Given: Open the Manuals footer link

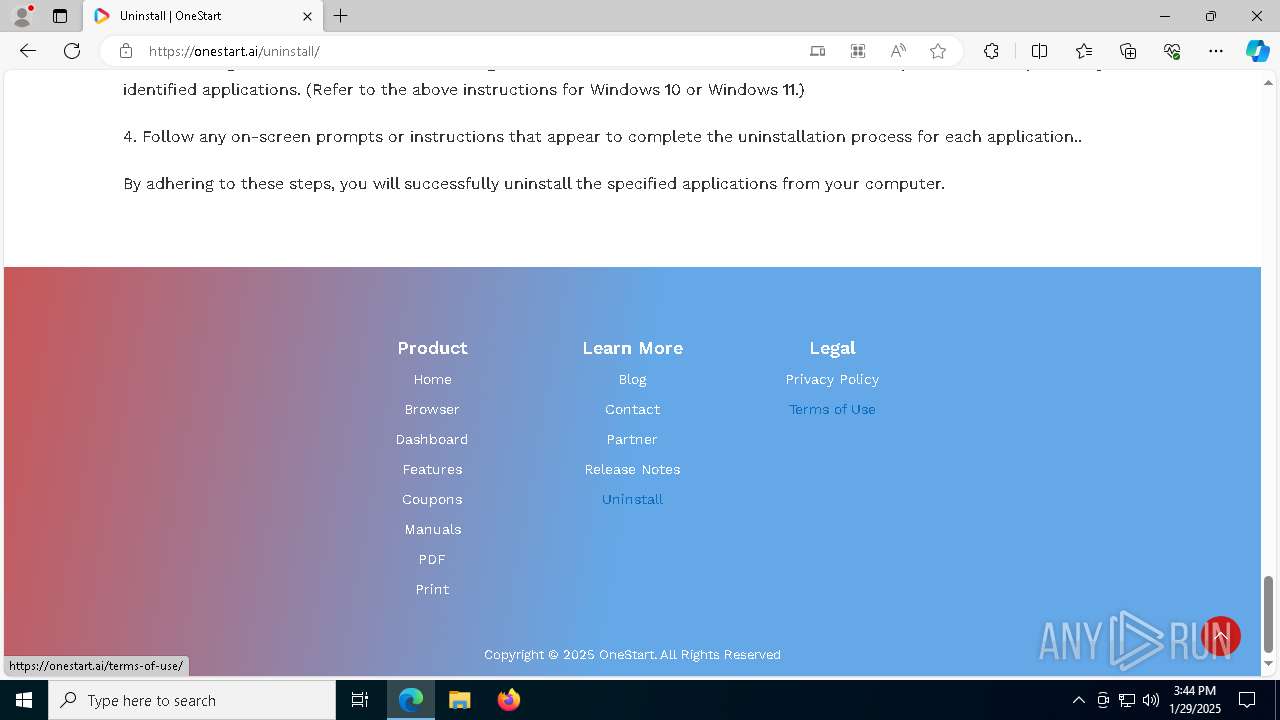Looking at the screenshot, I should 432,529.
